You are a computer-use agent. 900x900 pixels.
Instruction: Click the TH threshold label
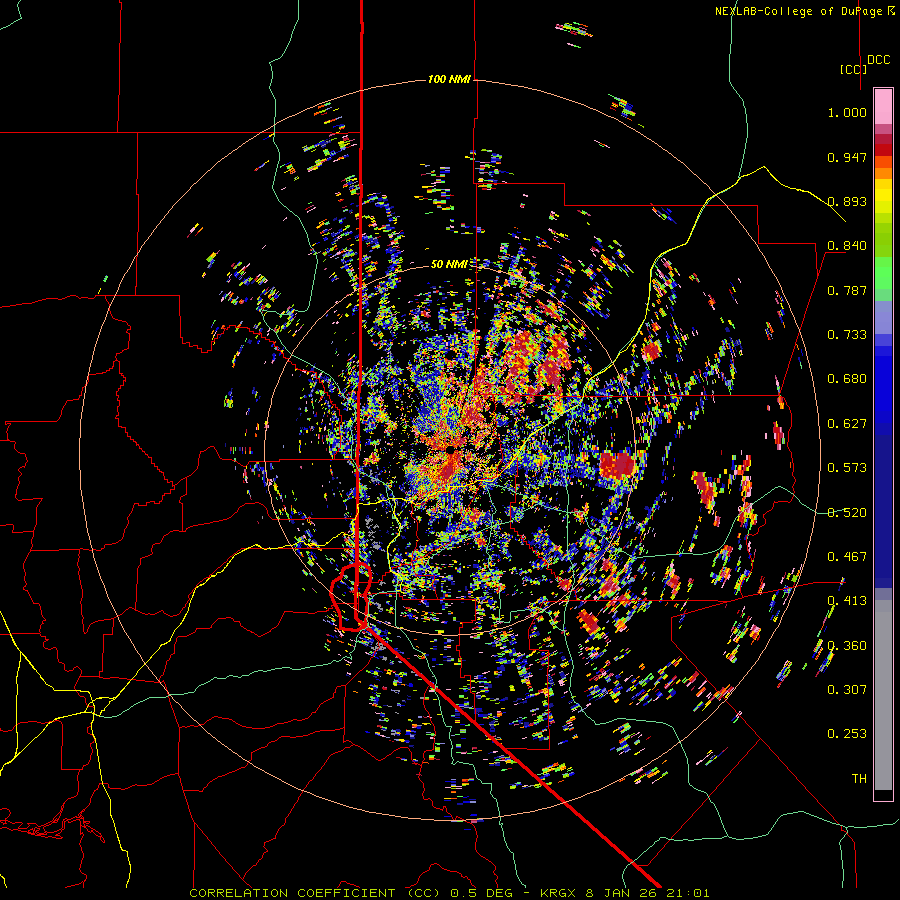859,779
